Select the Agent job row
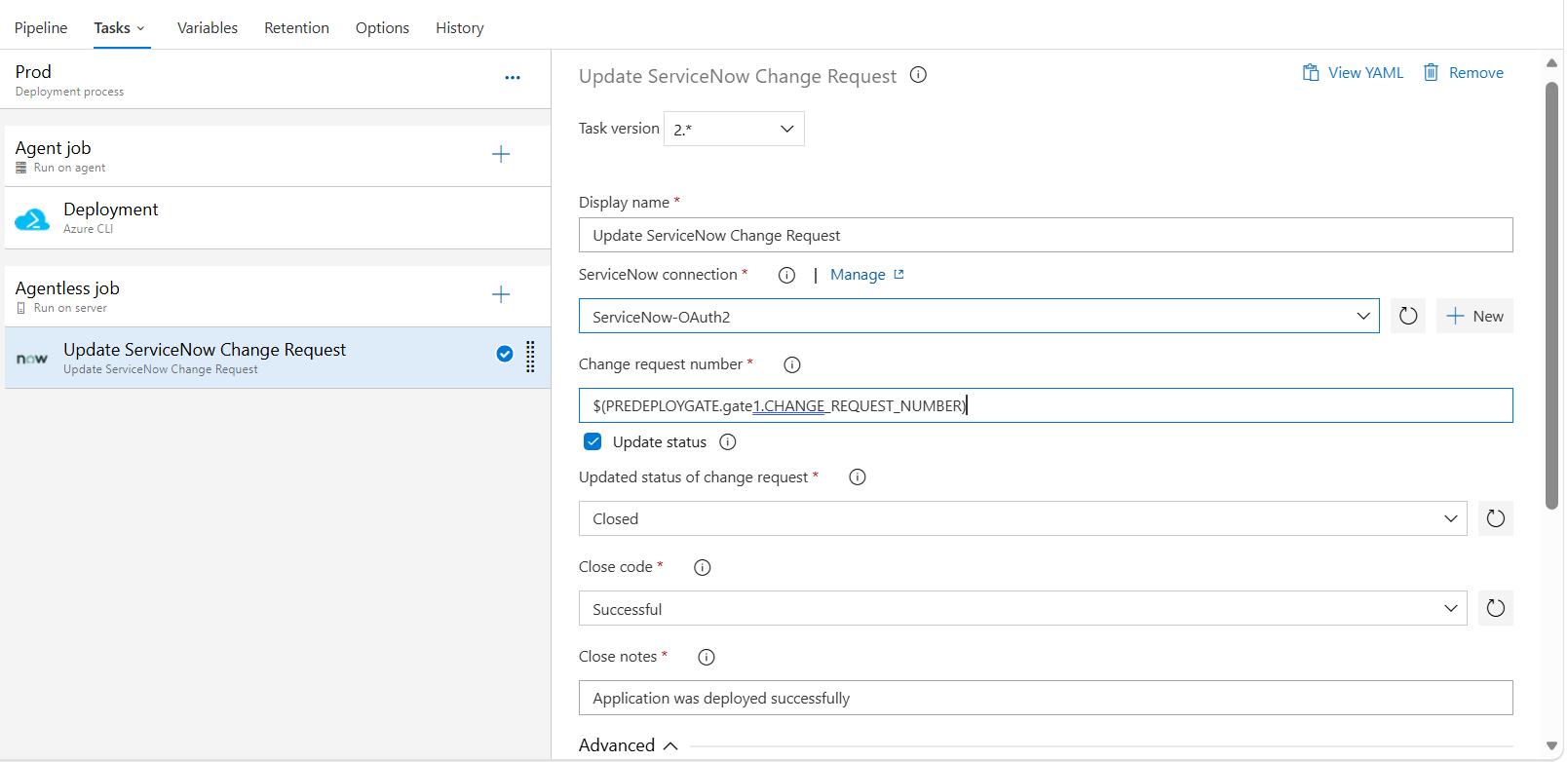1568x762 pixels. (x=278, y=156)
